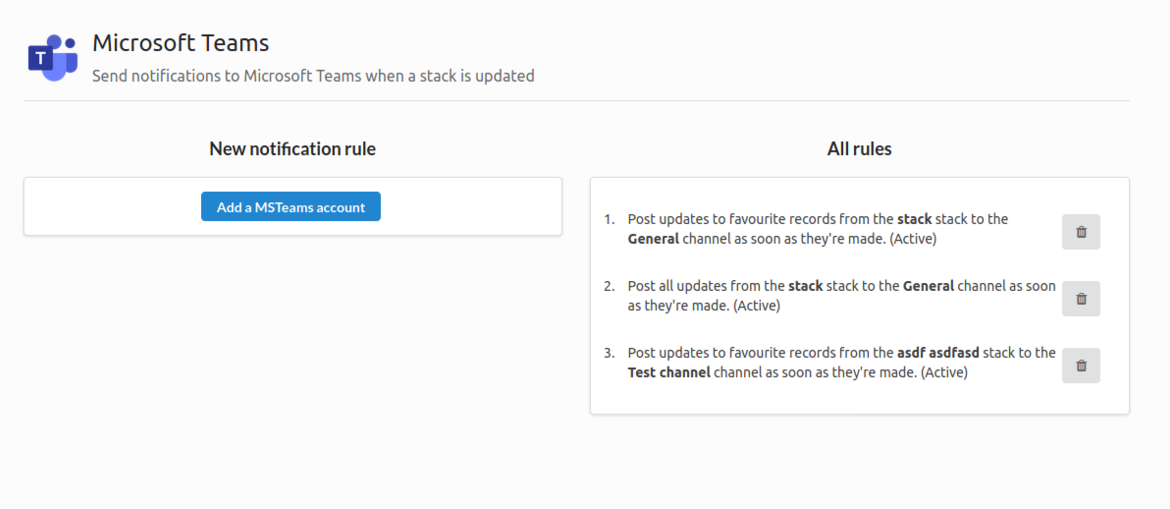Click the Send notifications subtitle text
Image resolution: width=1170 pixels, height=509 pixels.
[x=313, y=75]
